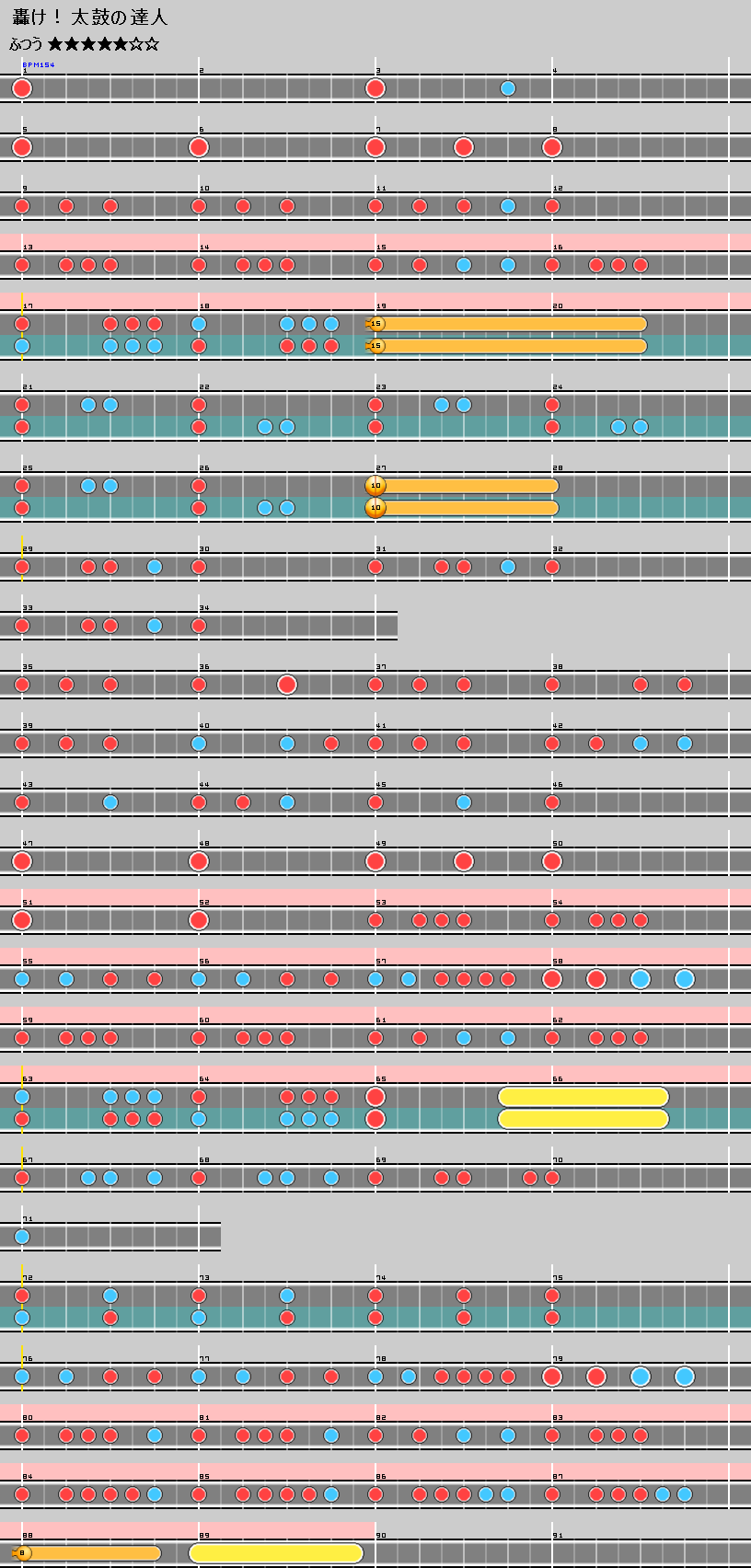Click the upper orange balloon bar in measure 19
Viewport: 751px width, 1568px height.
coord(515,324)
